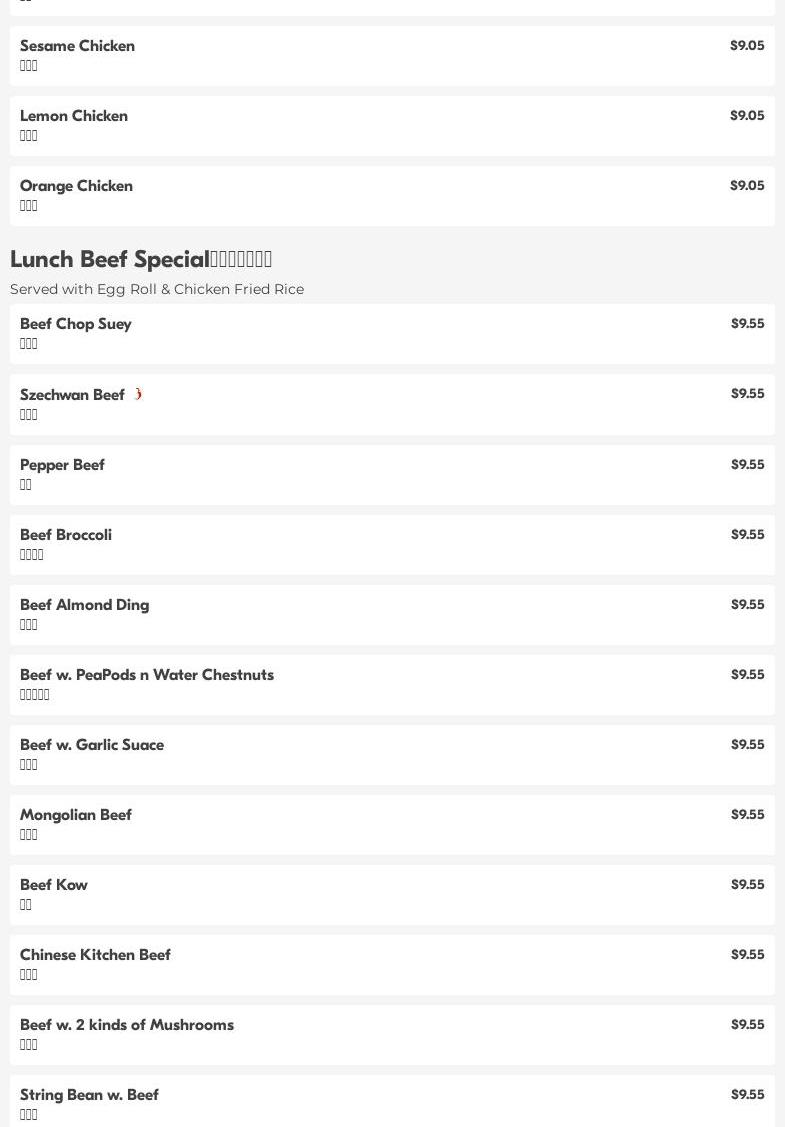Select Beef Chop Suey lunch special

392,334
